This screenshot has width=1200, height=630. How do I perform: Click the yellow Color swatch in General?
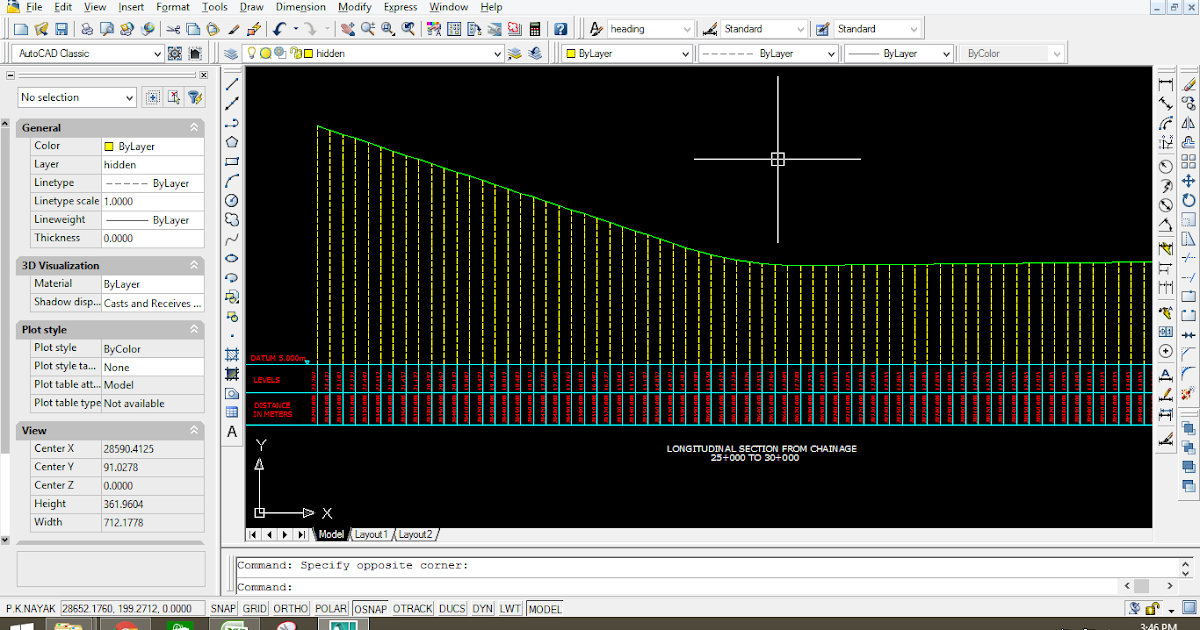(109, 147)
